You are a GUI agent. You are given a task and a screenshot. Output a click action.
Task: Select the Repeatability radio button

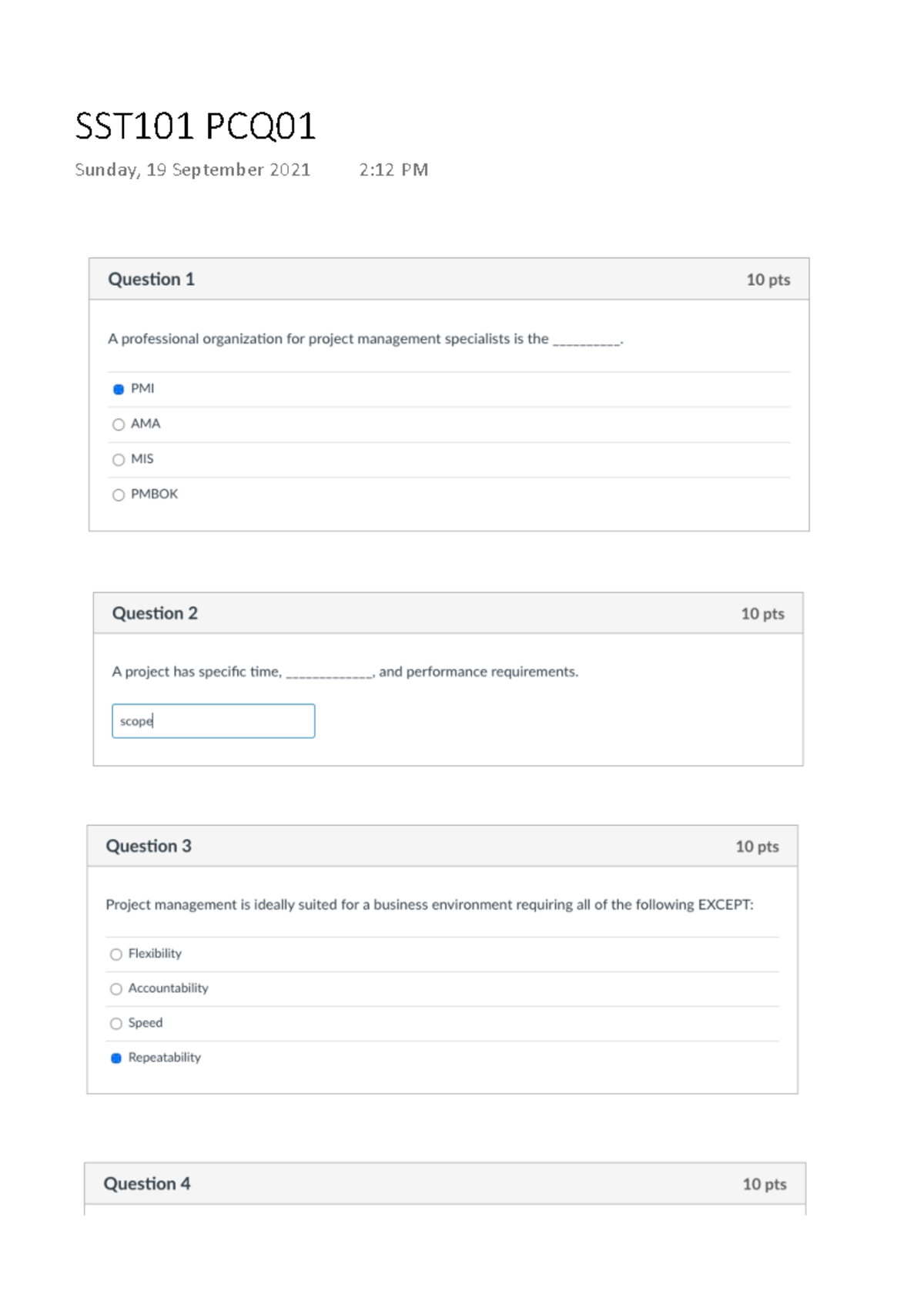tap(116, 1058)
